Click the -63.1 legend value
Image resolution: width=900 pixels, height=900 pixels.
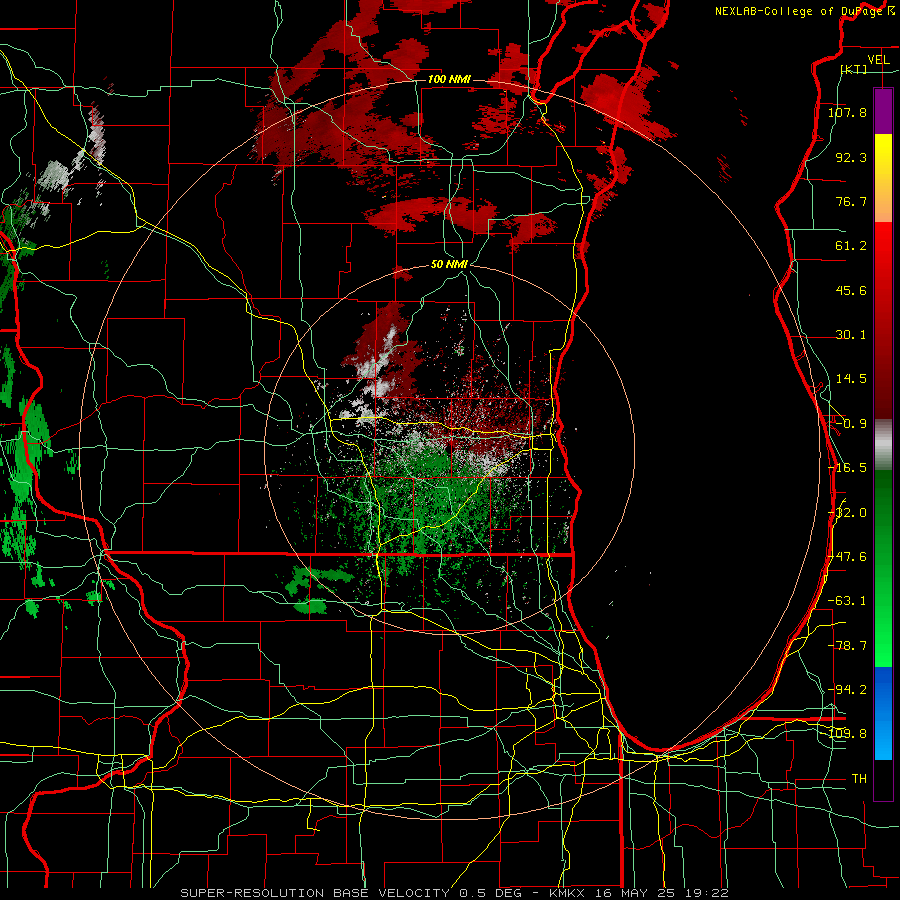point(847,601)
